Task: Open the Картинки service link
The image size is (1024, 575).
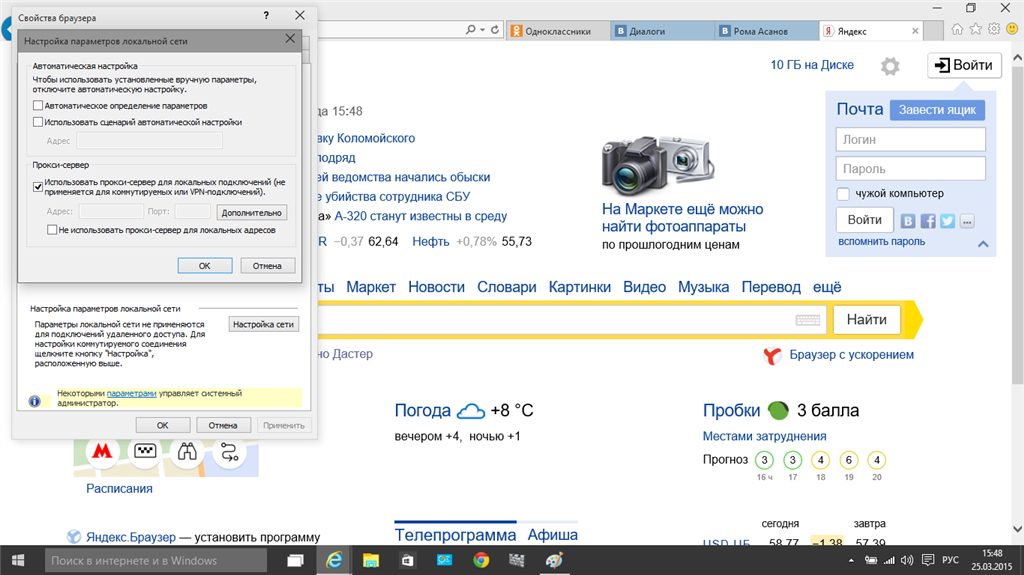Action: 580,287
